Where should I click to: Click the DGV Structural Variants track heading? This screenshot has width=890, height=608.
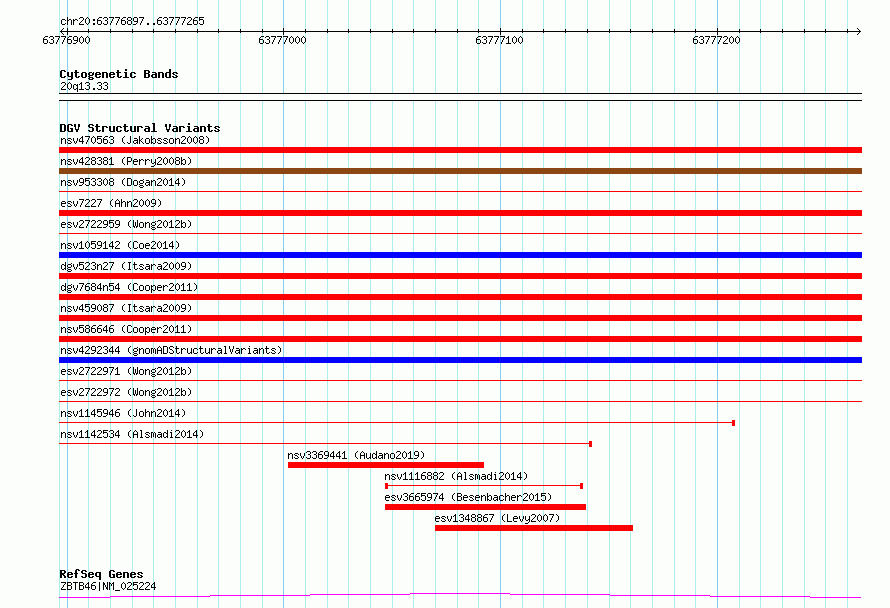point(140,128)
